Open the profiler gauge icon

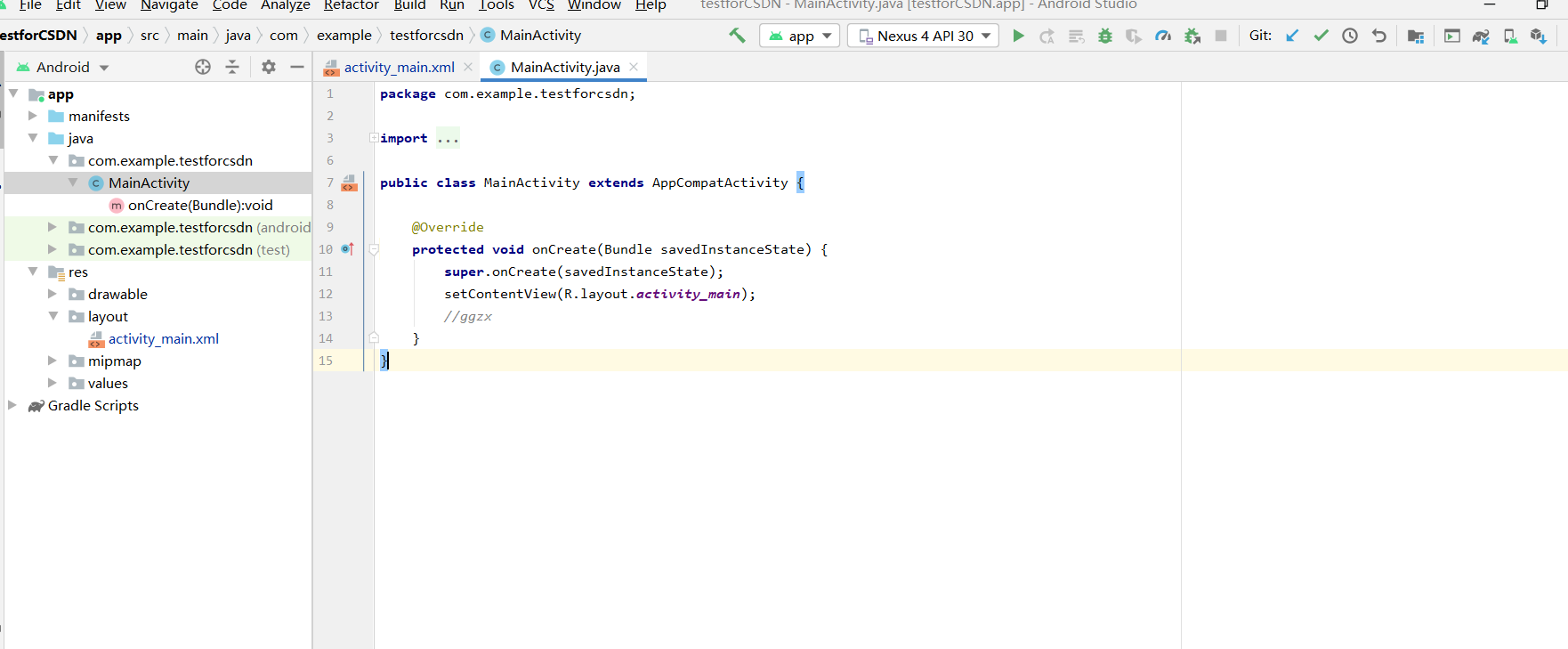[x=1163, y=36]
